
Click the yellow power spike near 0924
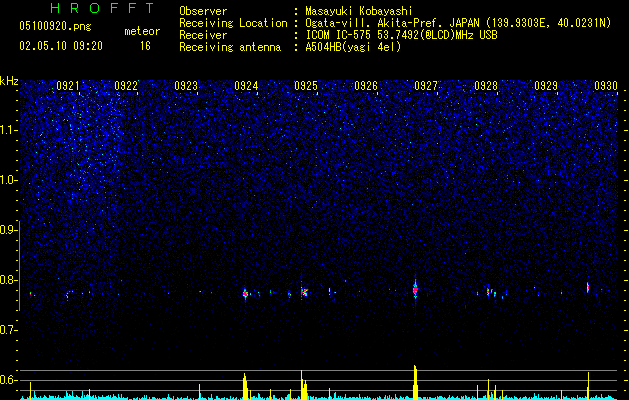245,386
